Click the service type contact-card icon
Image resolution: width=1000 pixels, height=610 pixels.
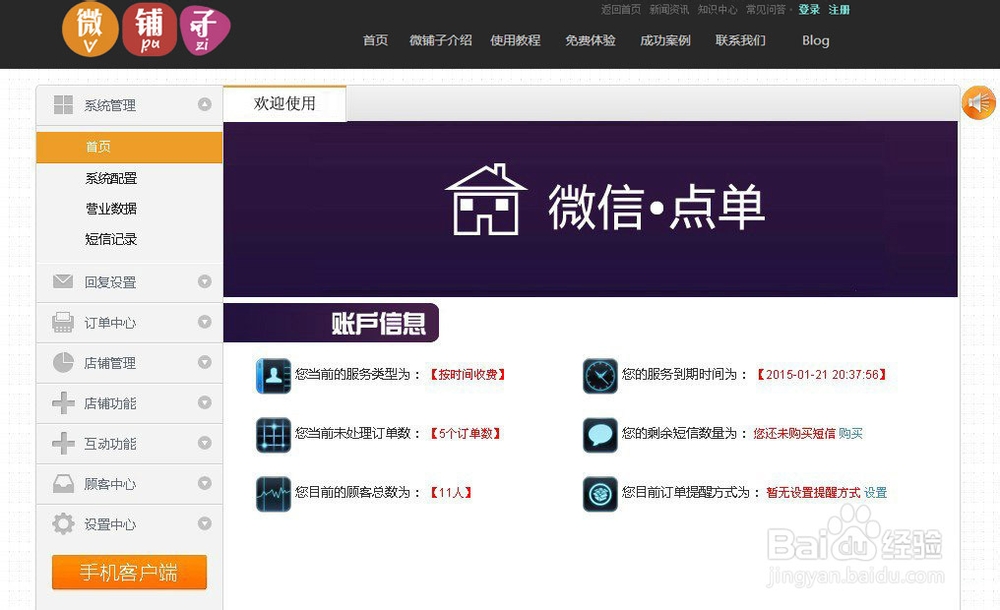[x=274, y=375]
